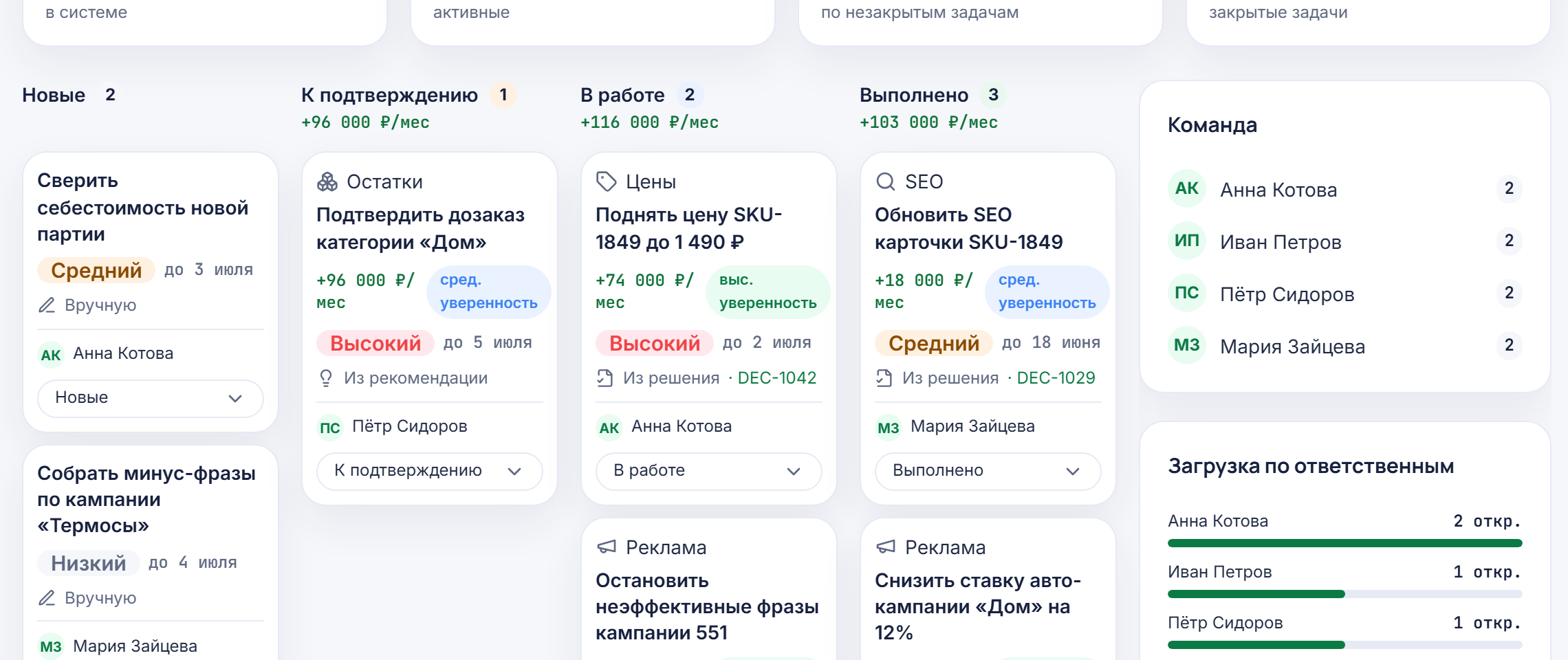This screenshot has width=1568, height=660.
Task: Open the Выполнено status dropdown
Action: click(x=988, y=471)
